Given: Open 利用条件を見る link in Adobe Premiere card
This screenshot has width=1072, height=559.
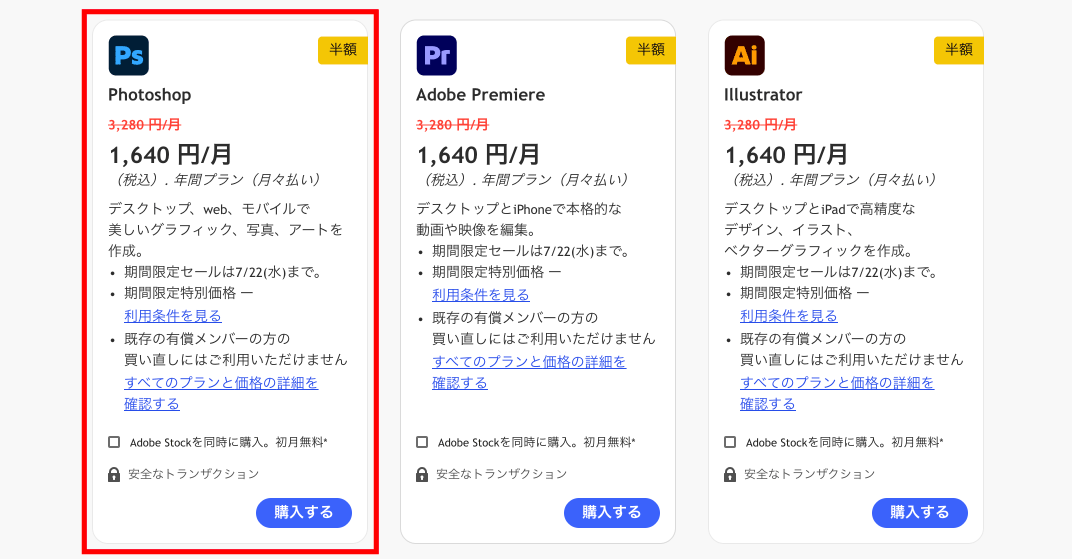Looking at the screenshot, I should (481, 295).
